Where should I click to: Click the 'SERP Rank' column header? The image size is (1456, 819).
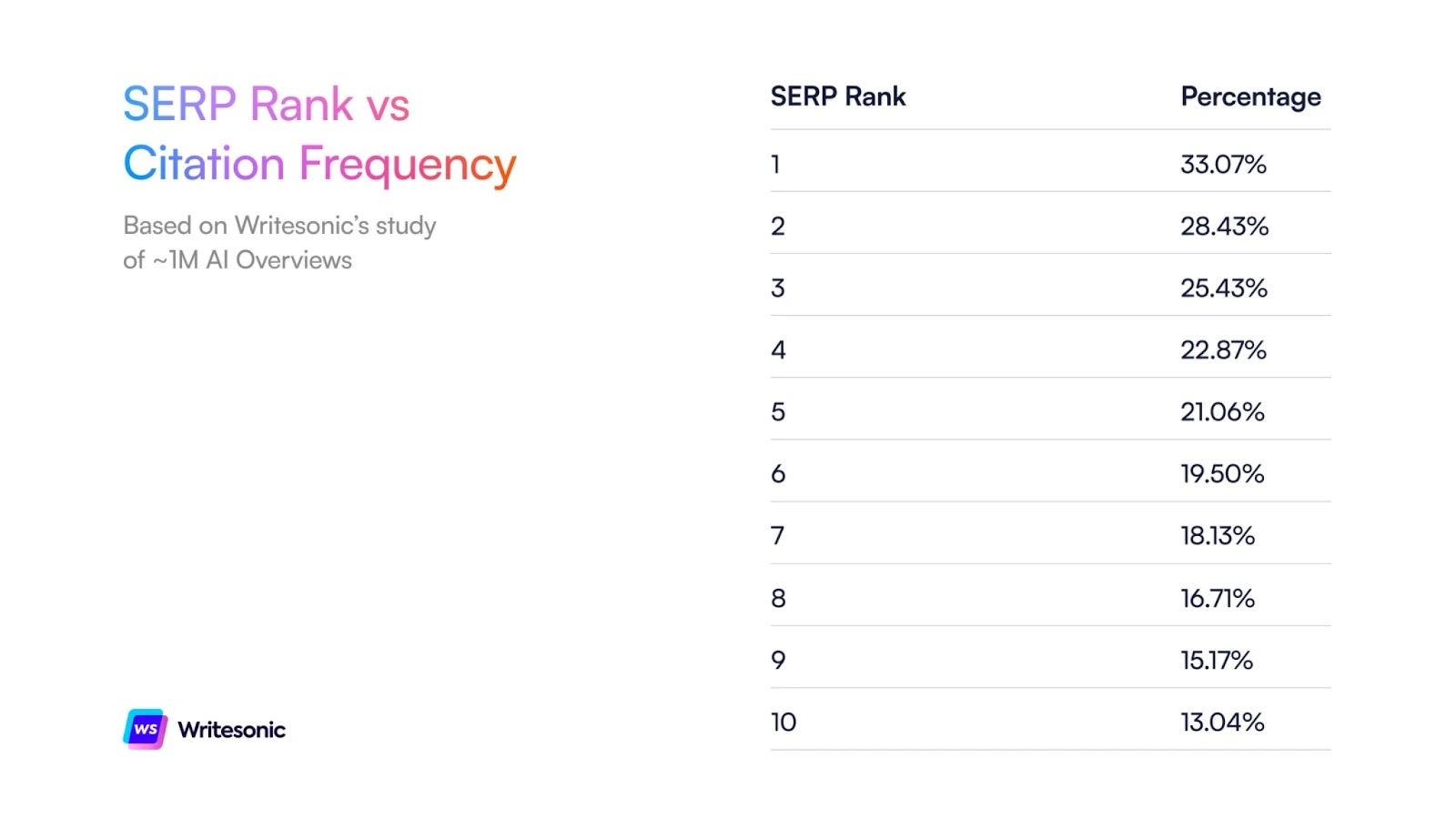pyautogui.click(x=837, y=96)
